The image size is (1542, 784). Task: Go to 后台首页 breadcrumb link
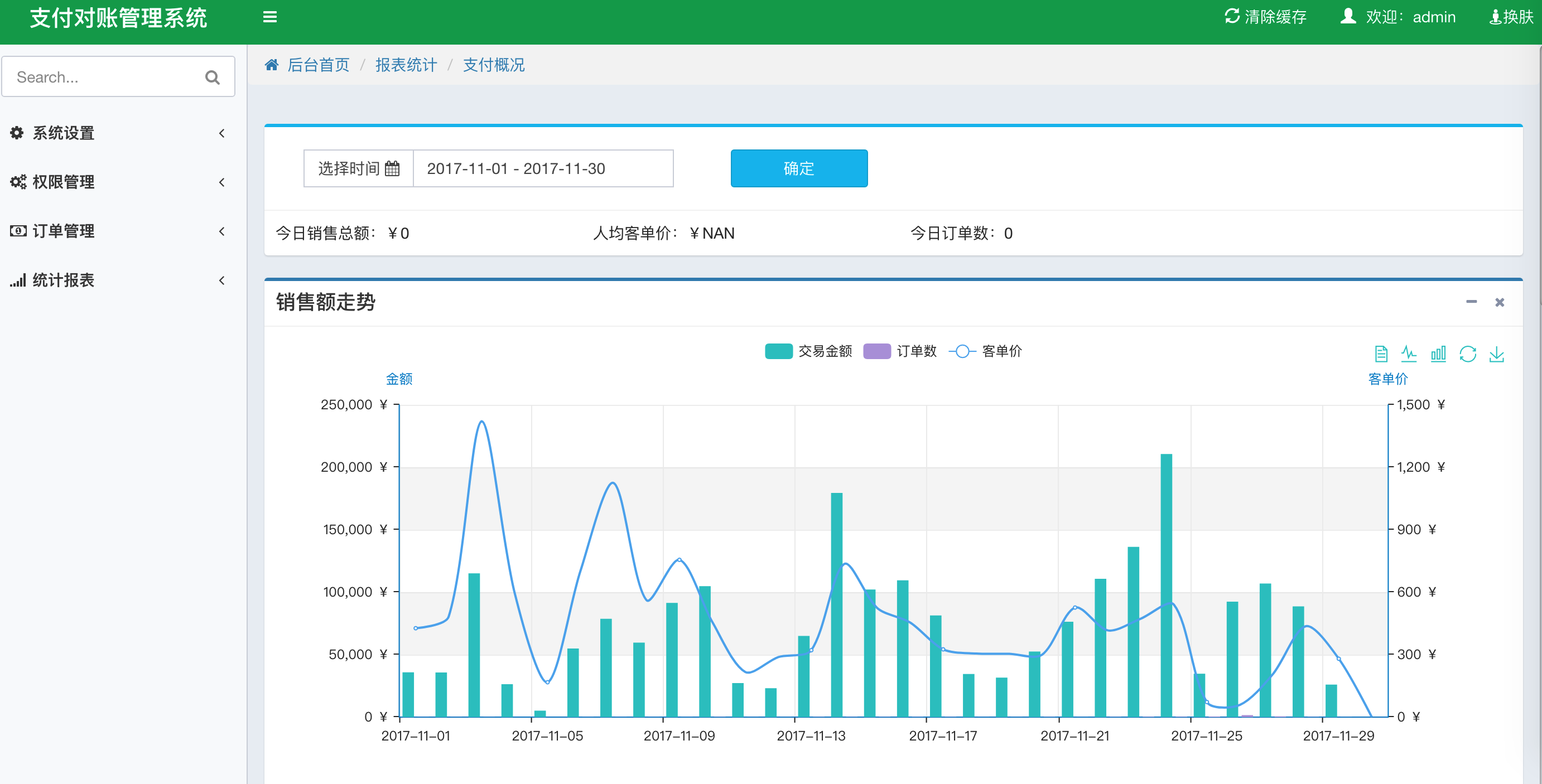[x=318, y=65]
